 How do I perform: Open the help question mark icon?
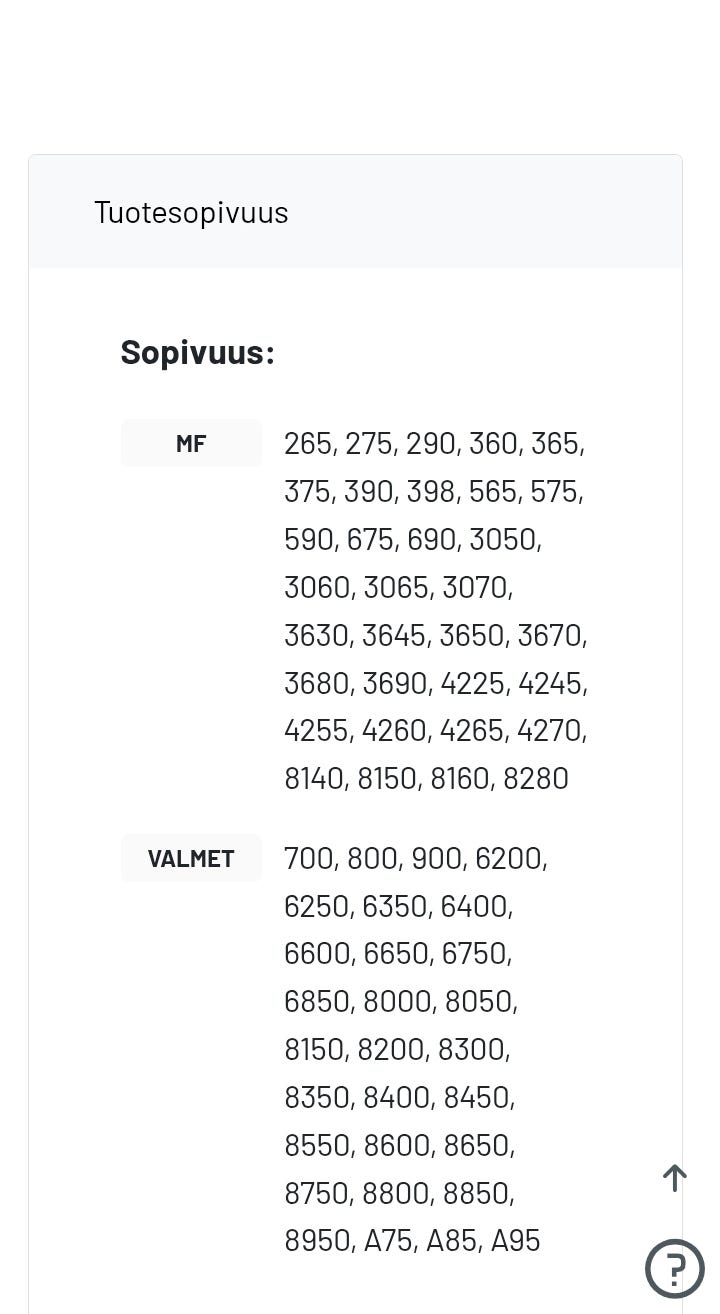pyautogui.click(x=675, y=1268)
